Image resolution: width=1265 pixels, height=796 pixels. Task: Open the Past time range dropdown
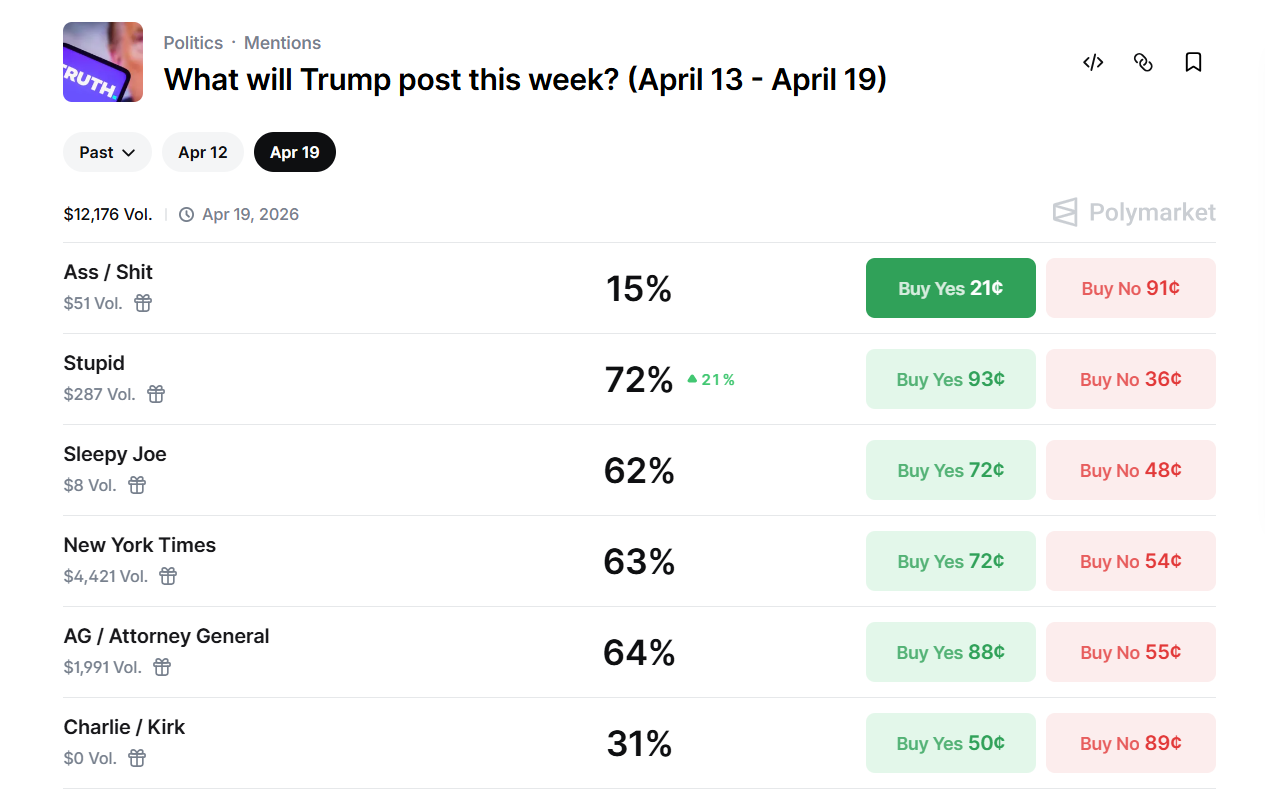click(x=107, y=152)
